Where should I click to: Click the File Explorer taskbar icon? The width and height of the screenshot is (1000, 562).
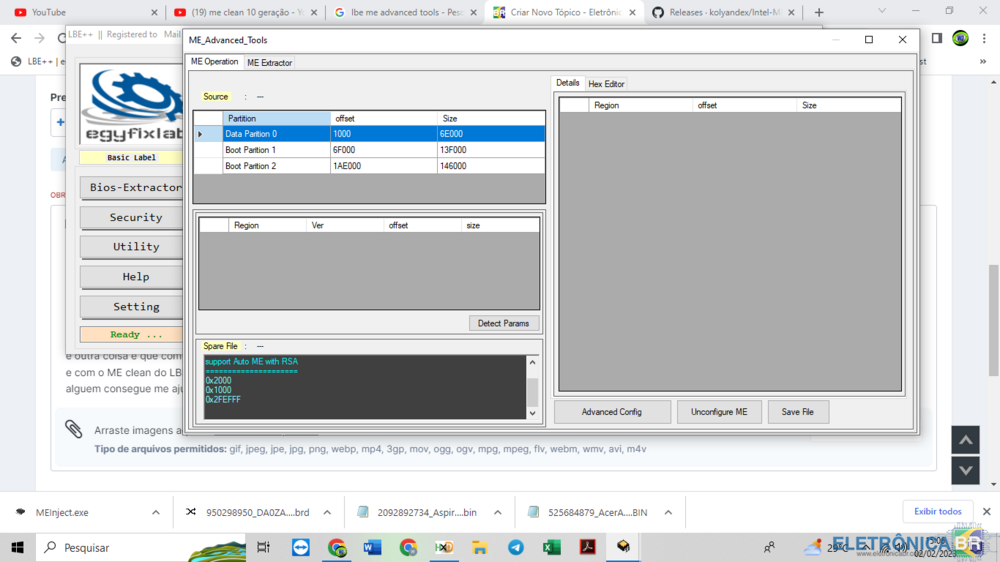[480, 547]
